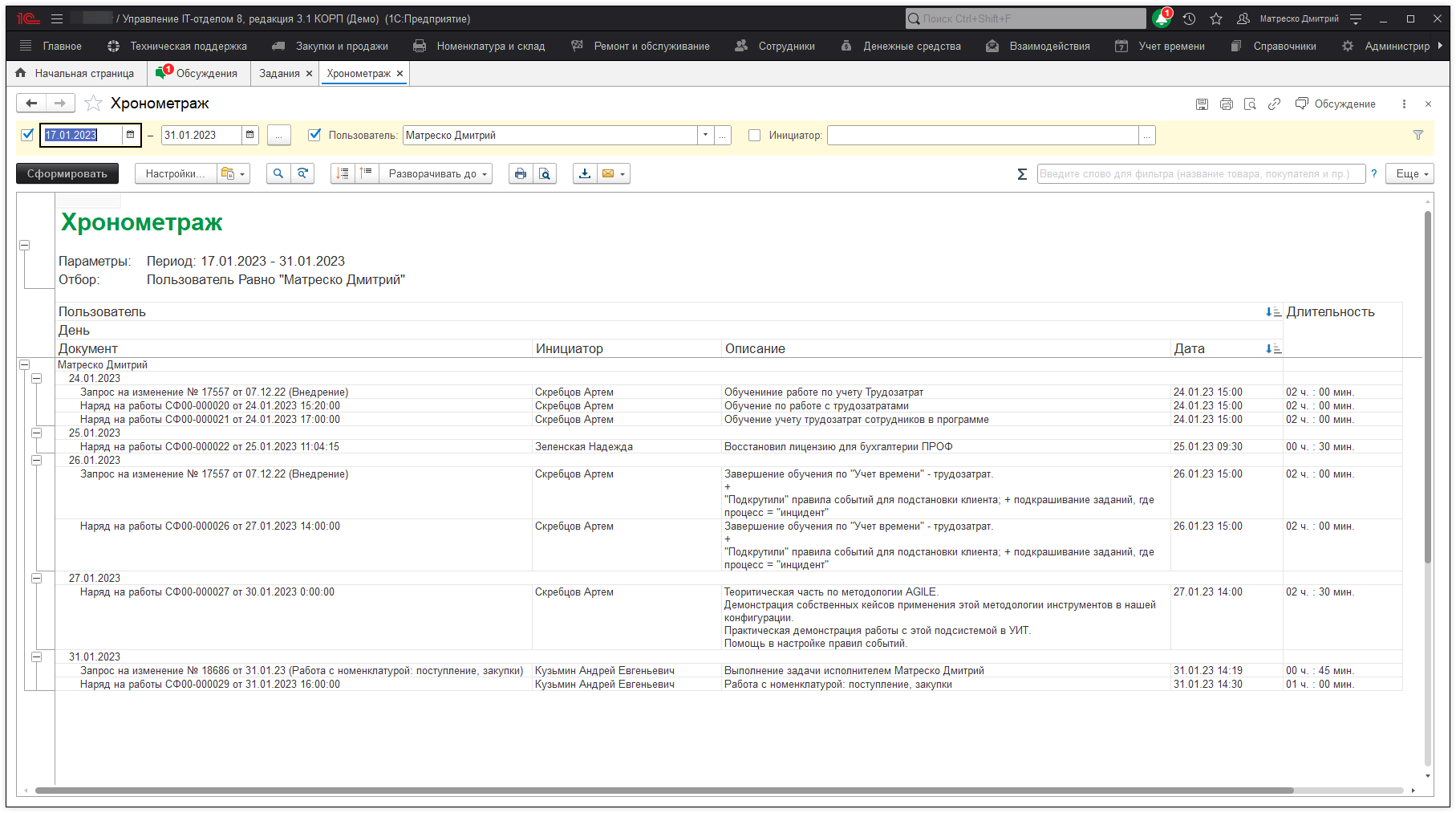Open calendar picker for end date 31.01.2023
The height and width of the screenshot is (813, 1456).
(250, 136)
